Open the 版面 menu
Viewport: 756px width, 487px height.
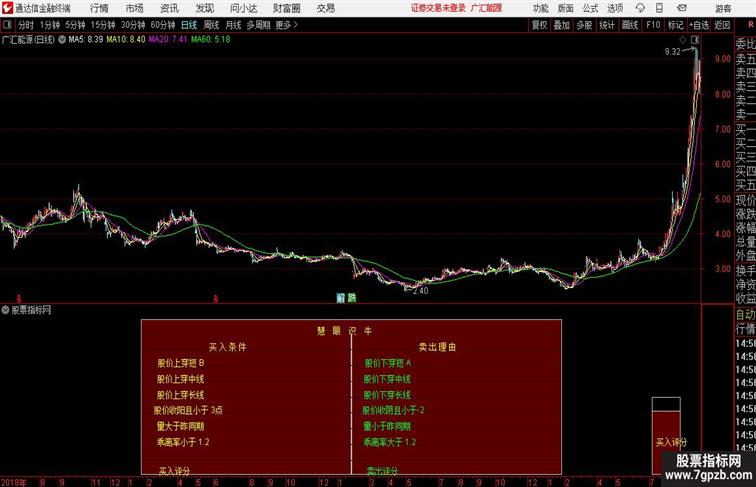click(x=566, y=8)
